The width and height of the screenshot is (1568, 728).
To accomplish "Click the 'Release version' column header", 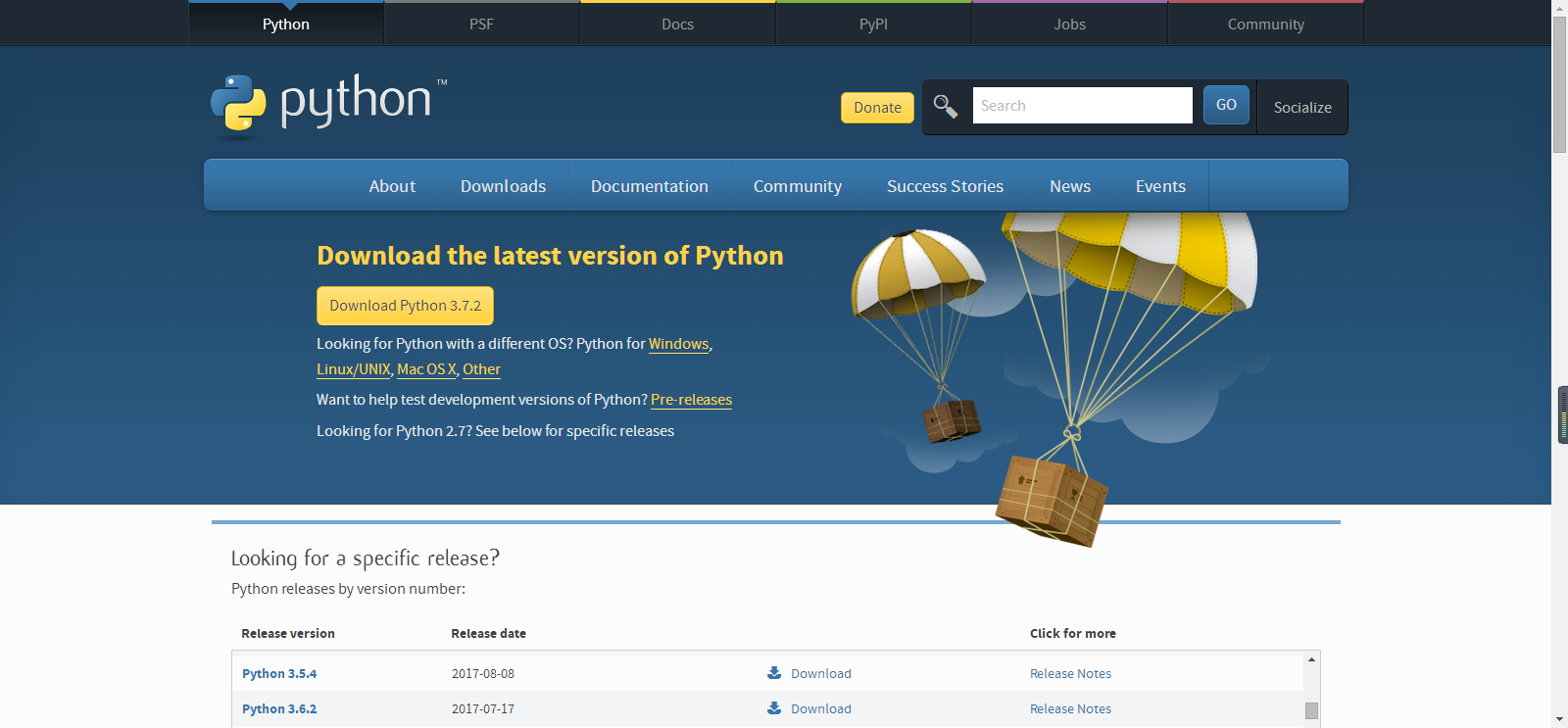I will (x=288, y=633).
